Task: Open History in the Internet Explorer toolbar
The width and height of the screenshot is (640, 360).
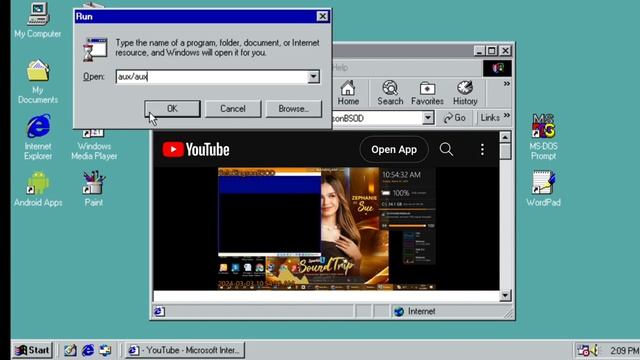Action: click(x=465, y=93)
